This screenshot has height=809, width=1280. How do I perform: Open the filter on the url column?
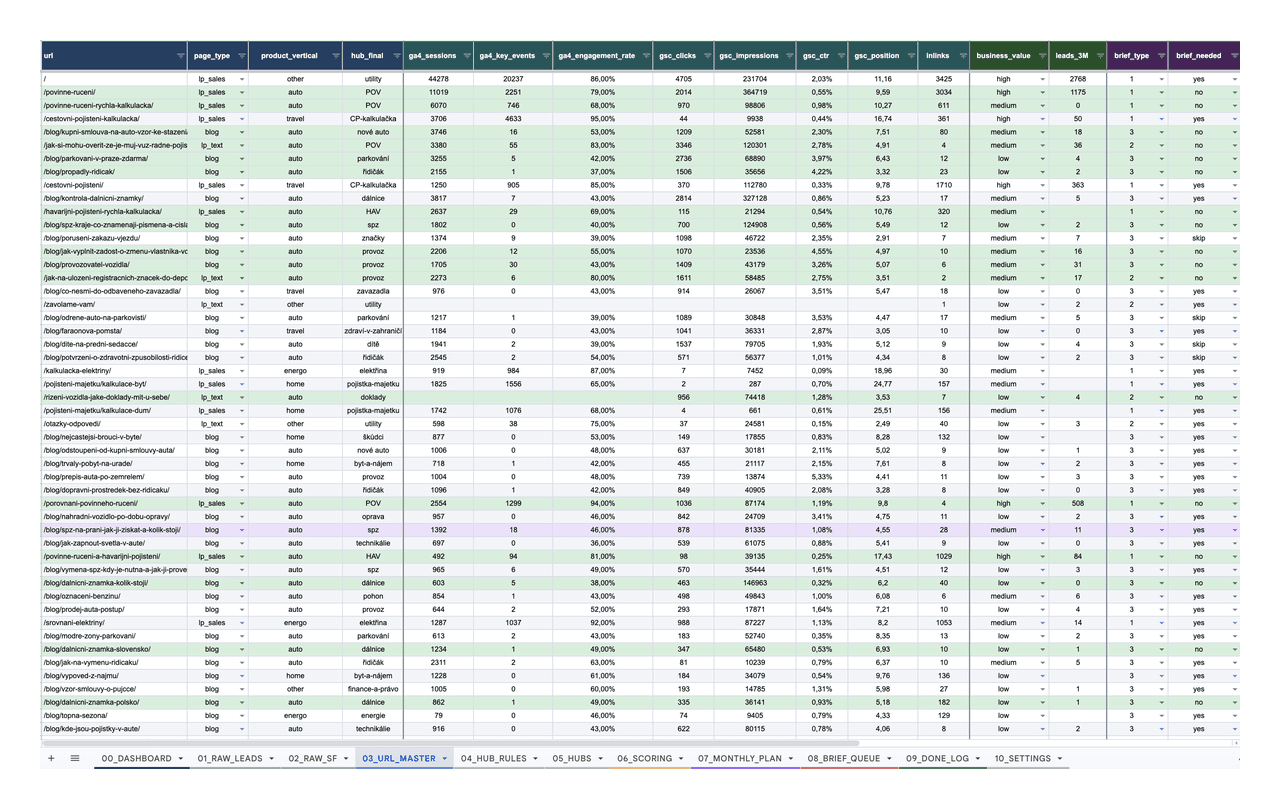point(180,56)
